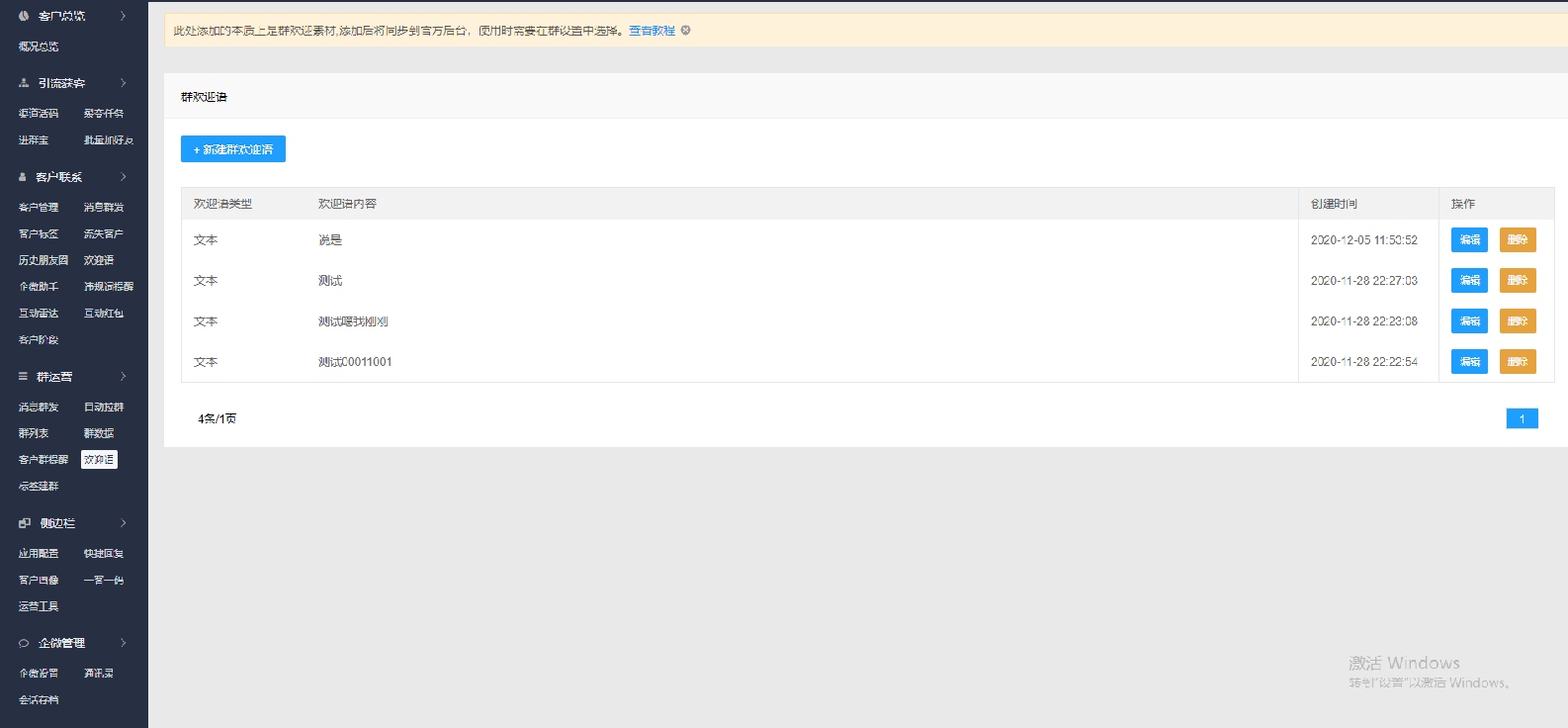Open the 群数据 menu item
This screenshot has width=1568, height=728.
coord(99,433)
